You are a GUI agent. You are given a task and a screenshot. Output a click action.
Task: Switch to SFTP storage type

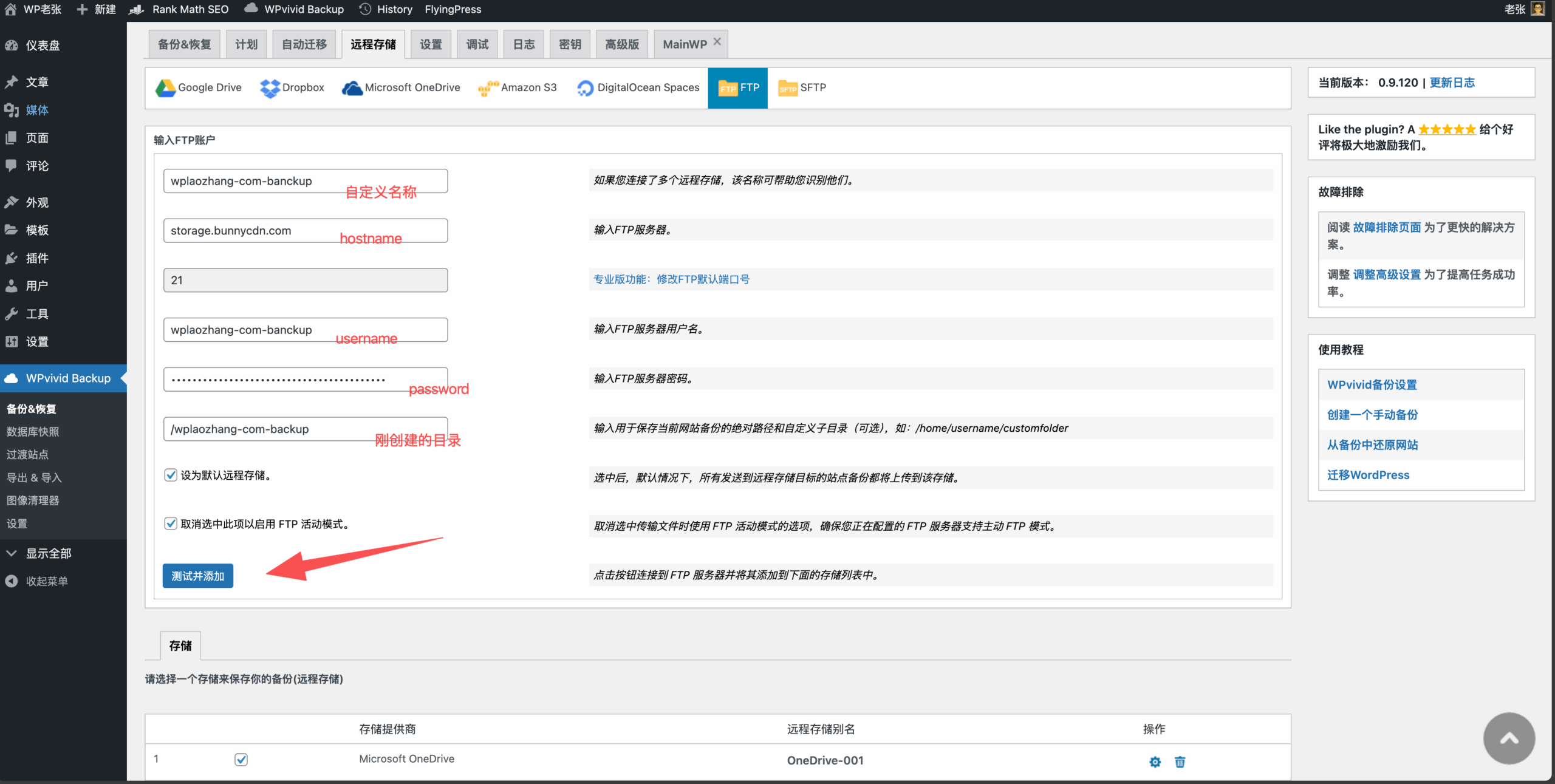[x=802, y=88]
